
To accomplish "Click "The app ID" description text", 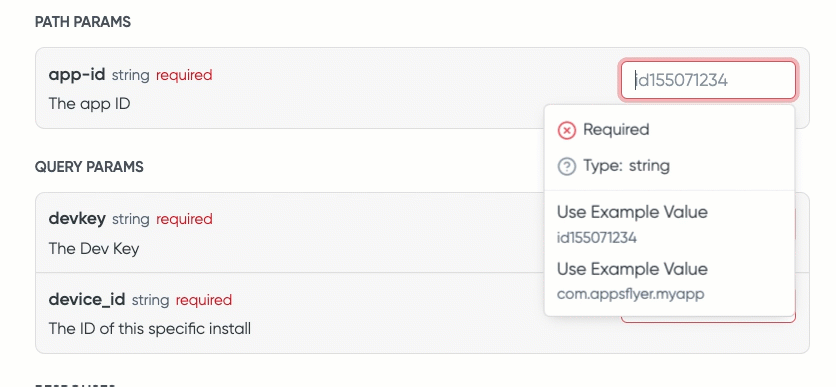I will (x=90, y=103).
